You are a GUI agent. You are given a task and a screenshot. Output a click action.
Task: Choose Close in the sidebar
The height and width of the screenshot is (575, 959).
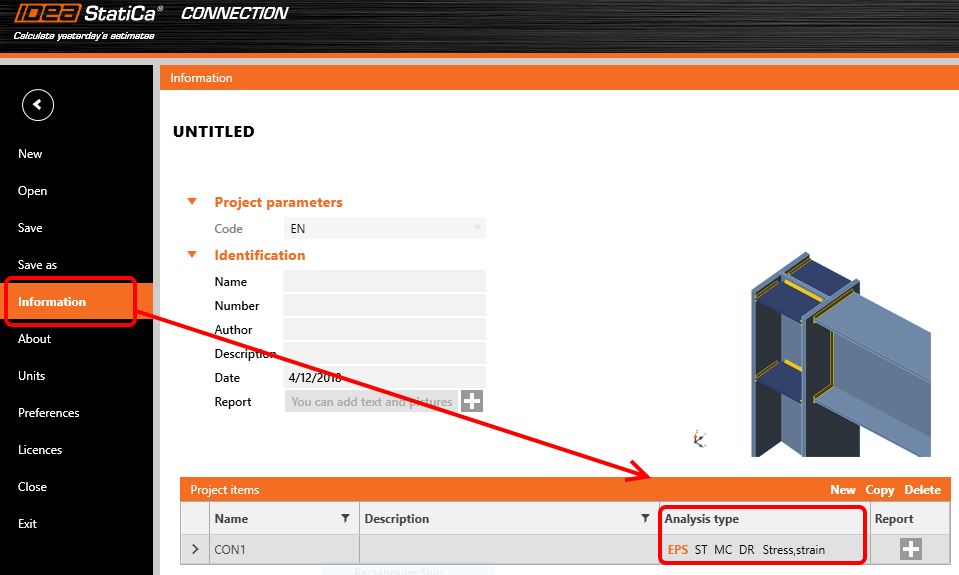pyautogui.click(x=32, y=487)
